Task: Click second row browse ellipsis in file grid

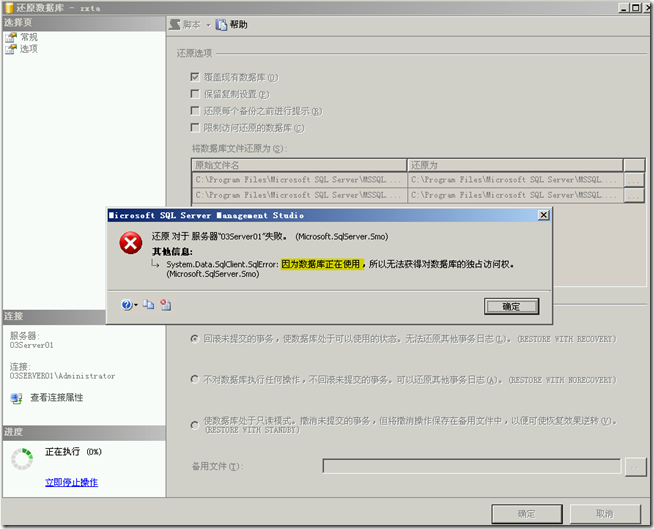Action: pyautogui.click(x=634, y=195)
